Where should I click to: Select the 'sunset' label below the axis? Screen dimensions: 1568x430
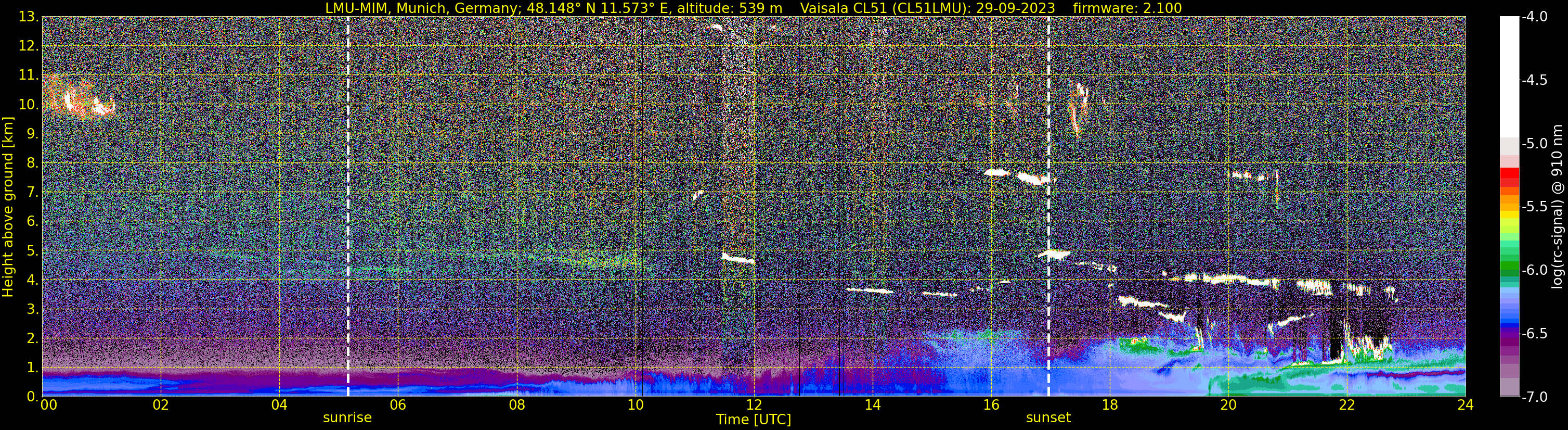1048,417
